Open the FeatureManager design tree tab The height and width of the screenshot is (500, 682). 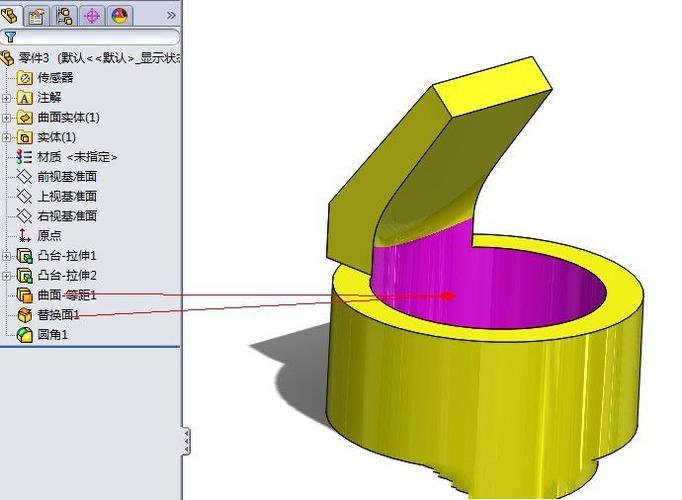pyautogui.click(x=9, y=16)
